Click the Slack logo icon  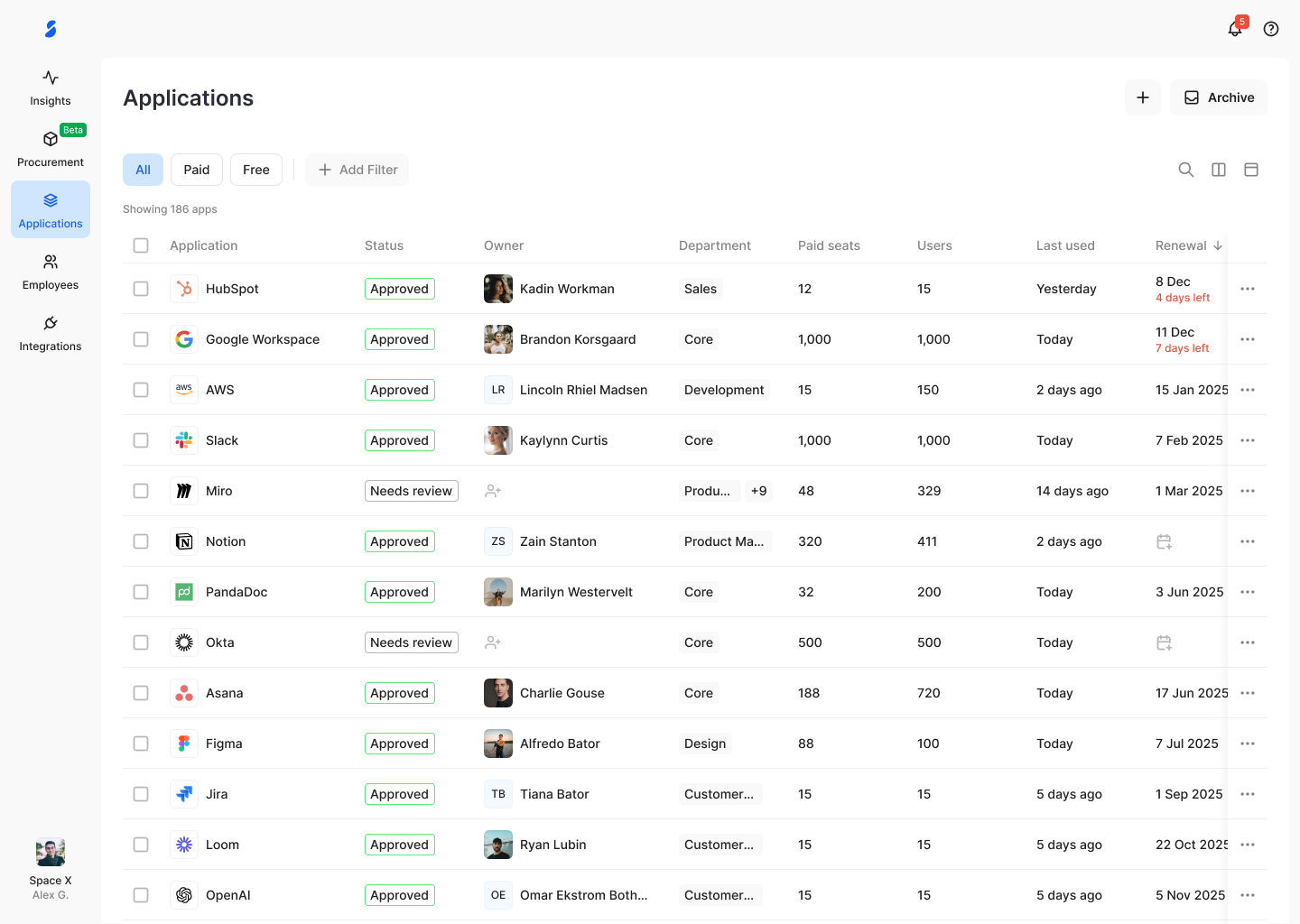(x=184, y=440)
